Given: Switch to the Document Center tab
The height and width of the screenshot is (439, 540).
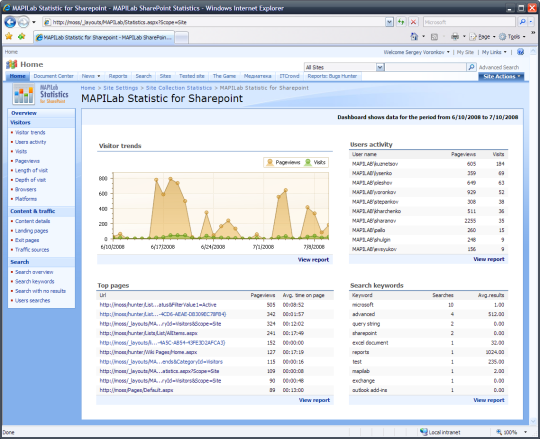Looking at the screenshot, I should [53, 76].
